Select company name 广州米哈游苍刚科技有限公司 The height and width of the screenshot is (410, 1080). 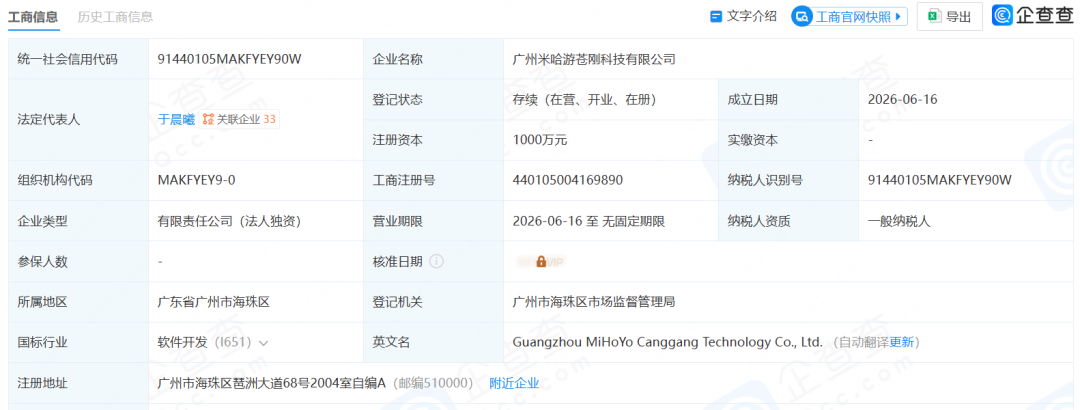(x=594, y=59)
